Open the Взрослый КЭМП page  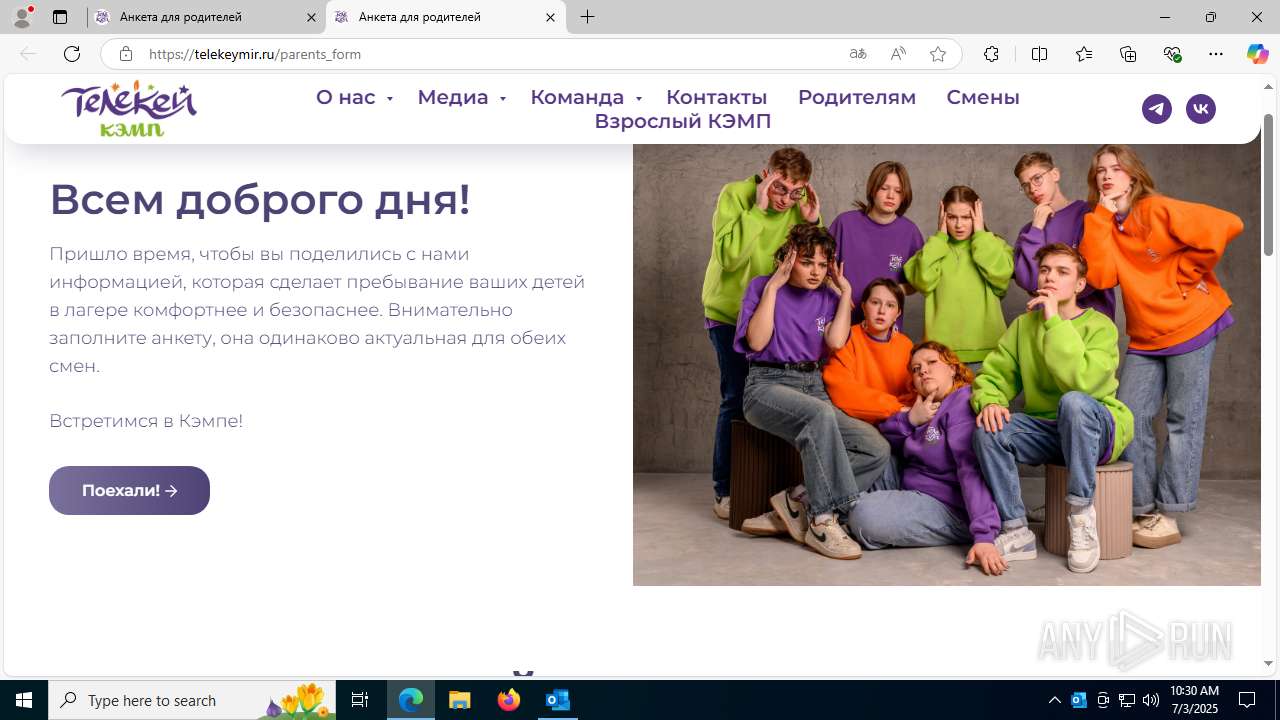click(683, 121)
